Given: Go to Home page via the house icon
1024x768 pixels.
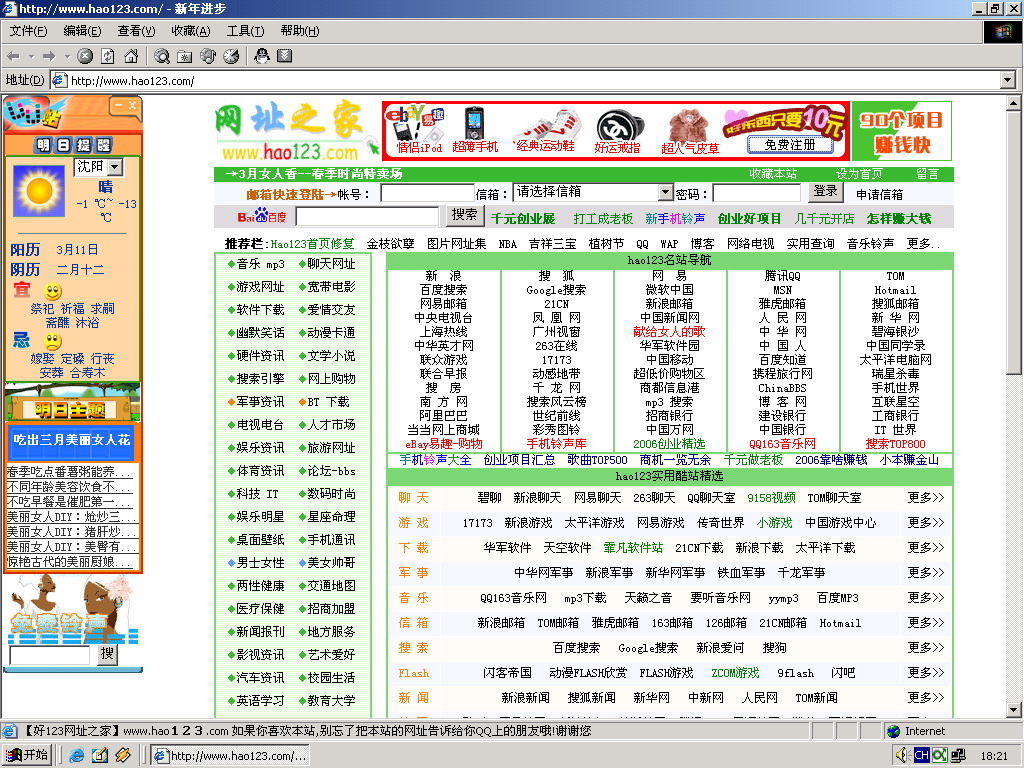Looking at the screenshot, I should [131, 57].
